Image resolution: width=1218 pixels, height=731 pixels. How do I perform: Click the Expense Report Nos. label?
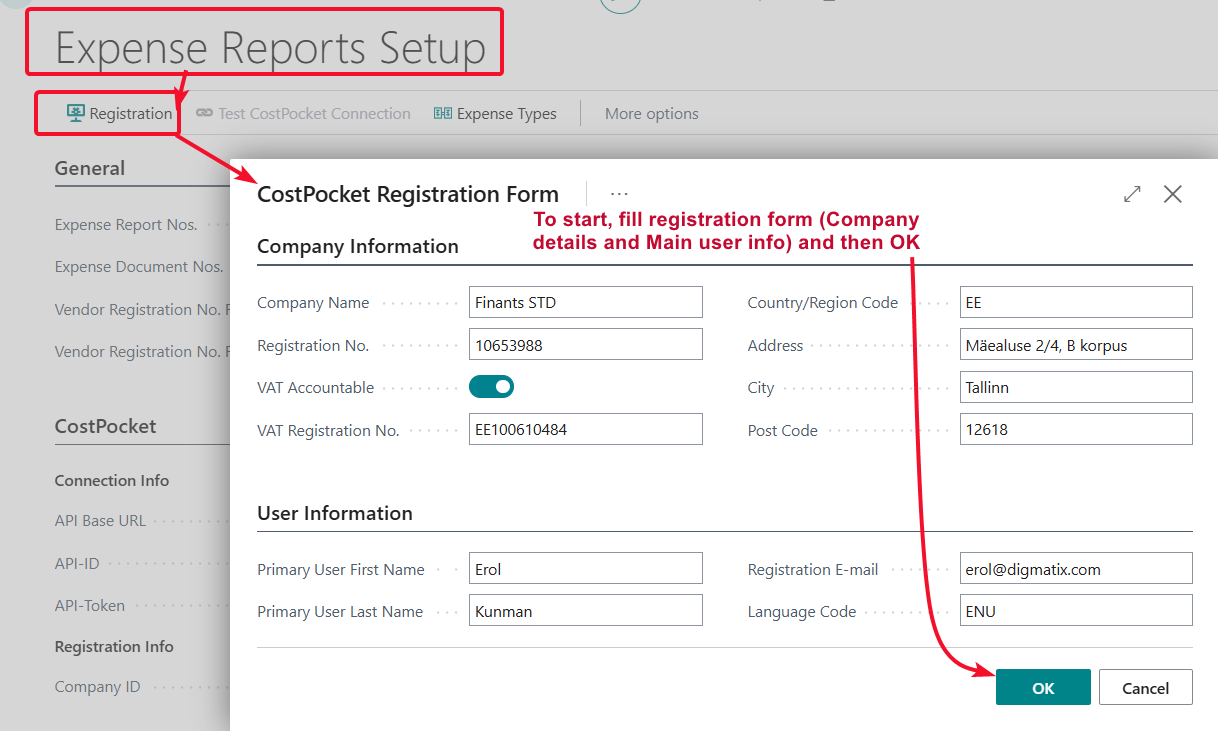pos(126,224)
